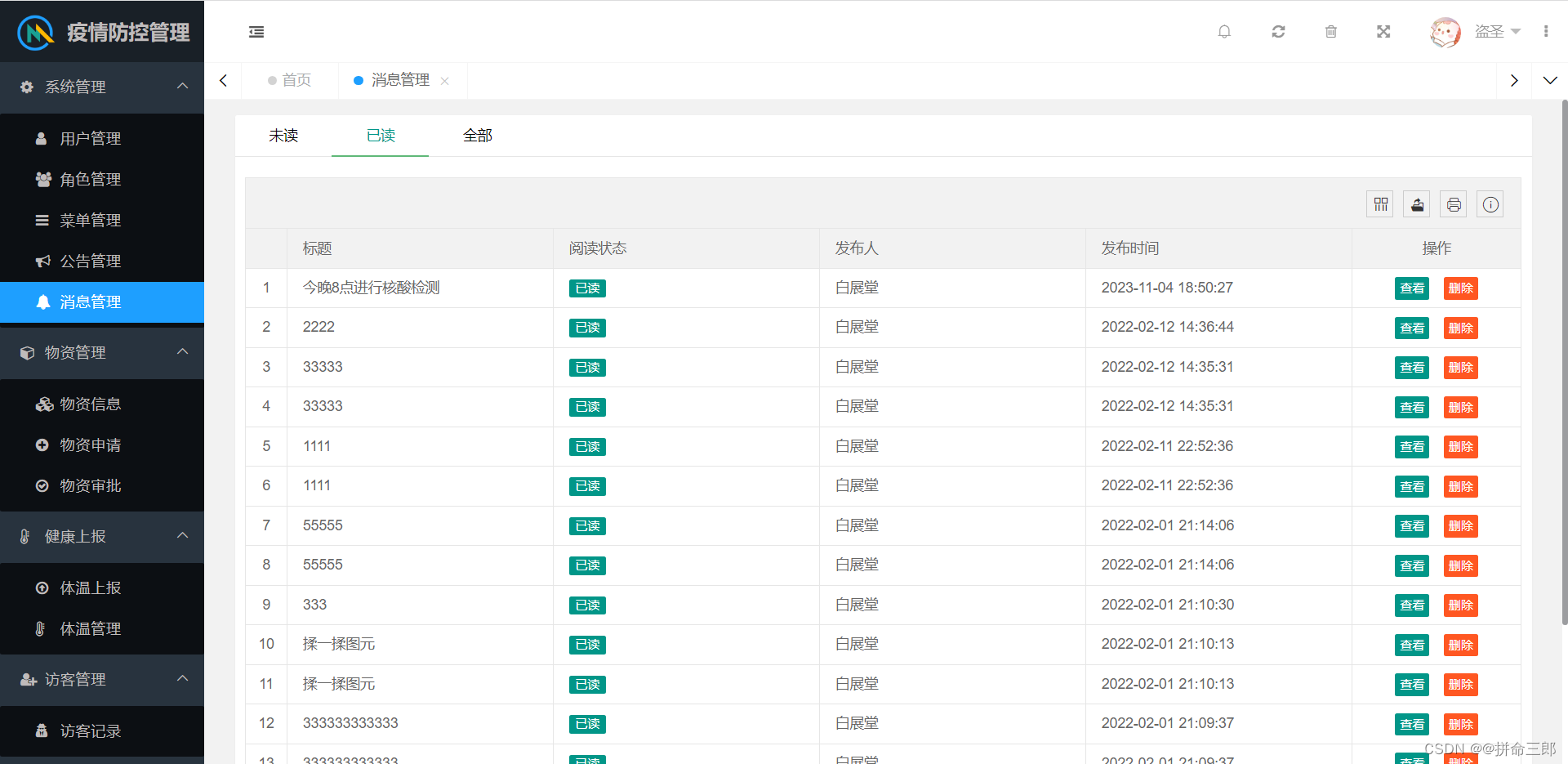Click the trash icon in header
Viewport: 1568px width, 764px height.
(1331, 32)
